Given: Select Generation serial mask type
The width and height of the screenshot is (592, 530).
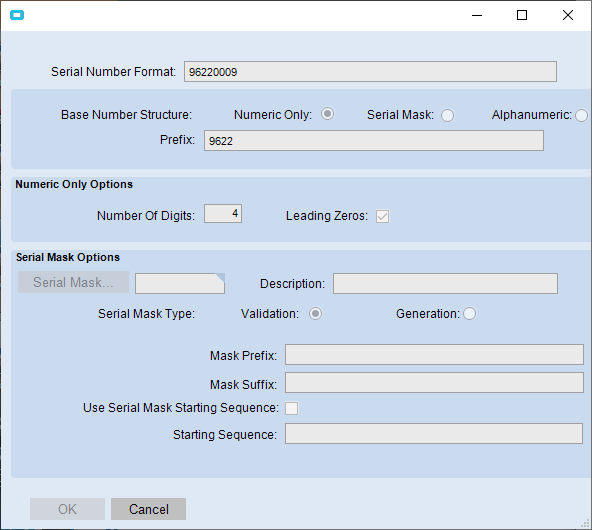Looking at the screenshot, I should (x=469, y=313).
